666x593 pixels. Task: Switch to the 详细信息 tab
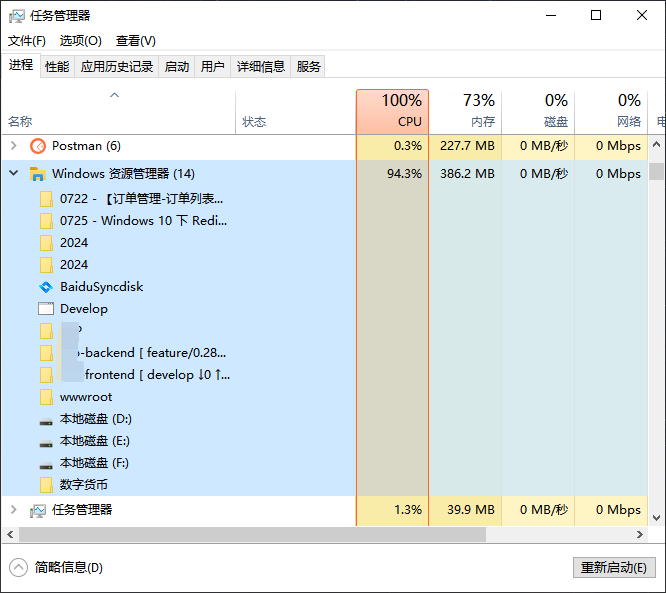(x=260, y=67)
